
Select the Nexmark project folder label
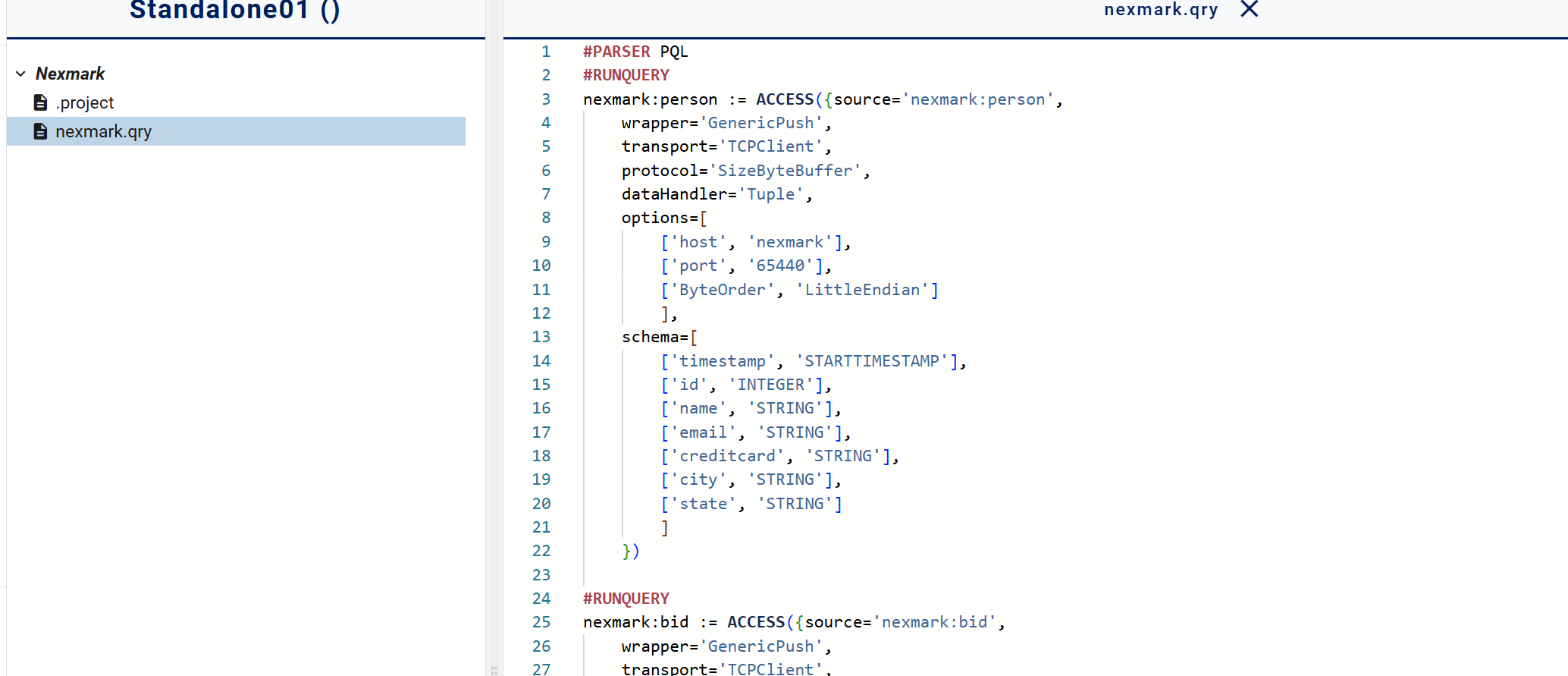click(x=70, y=74)
